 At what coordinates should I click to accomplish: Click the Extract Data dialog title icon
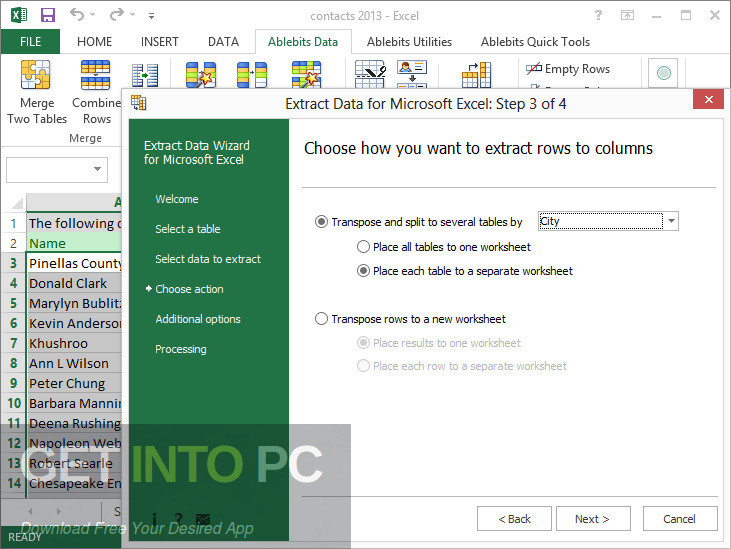click(138, 103)
